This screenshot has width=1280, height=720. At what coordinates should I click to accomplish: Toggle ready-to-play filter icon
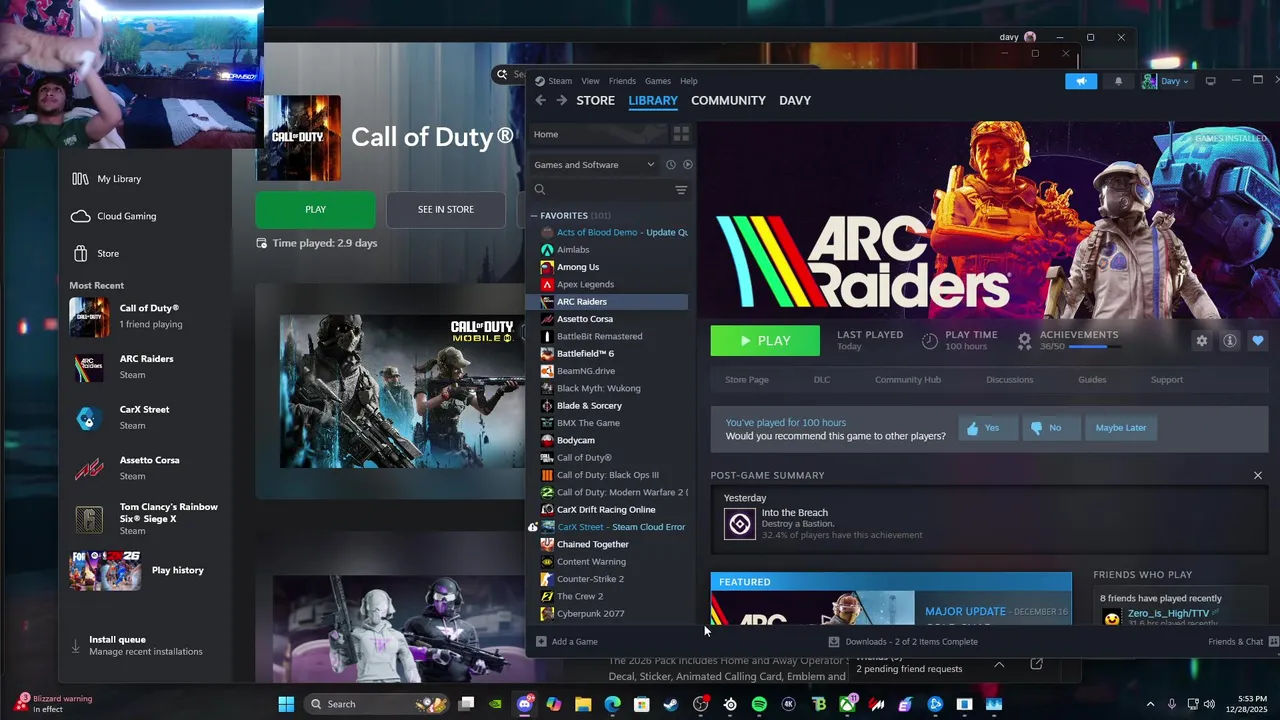point(687,165)
